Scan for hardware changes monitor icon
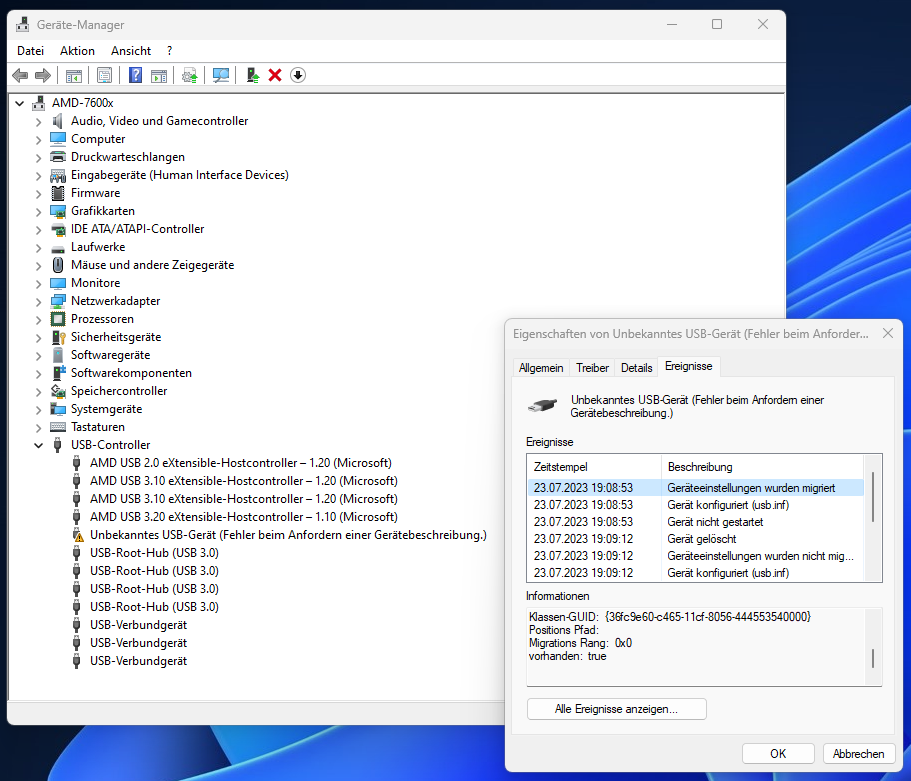Viewport: 911px width, 781px height. 221,76
